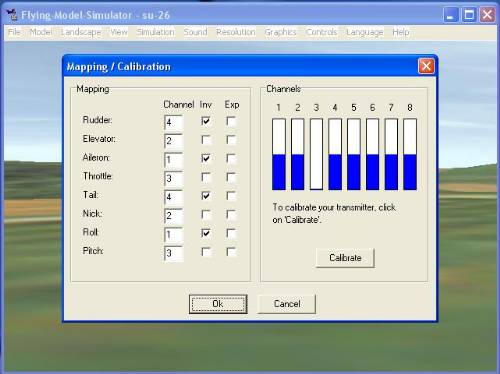Click channel 2 level bar
The height and width of the screenshot is (374, 500).
(x=297, y=154)
